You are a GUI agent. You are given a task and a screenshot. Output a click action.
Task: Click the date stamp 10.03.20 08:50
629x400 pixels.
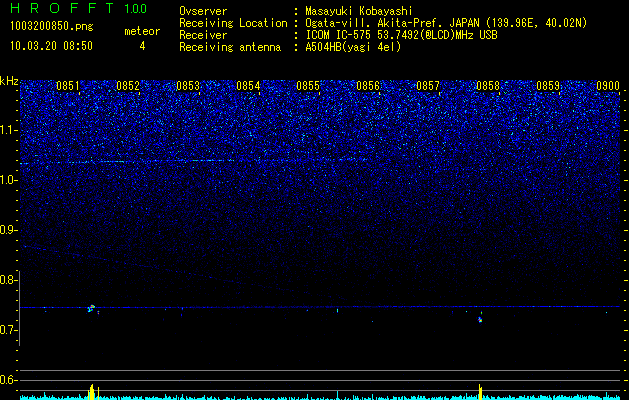point(51,46)
